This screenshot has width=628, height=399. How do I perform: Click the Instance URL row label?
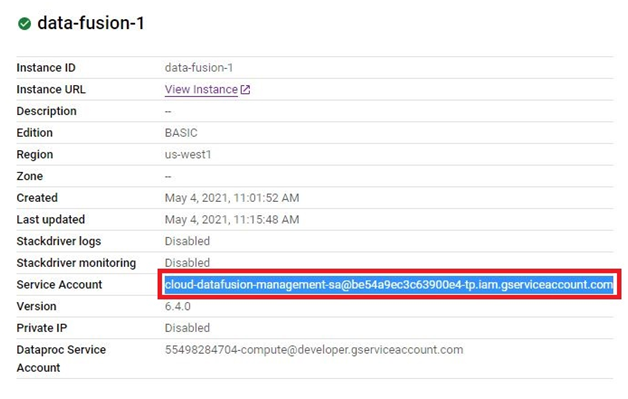click(x=51, y=89)
